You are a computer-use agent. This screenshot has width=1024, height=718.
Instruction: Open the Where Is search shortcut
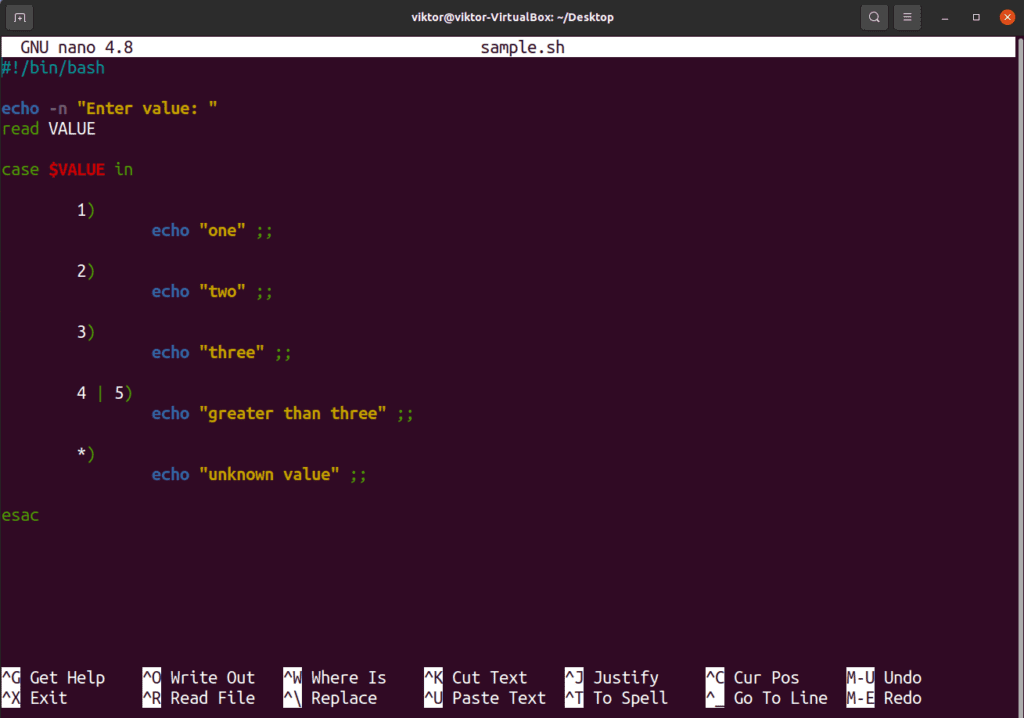tap(342, 677)
